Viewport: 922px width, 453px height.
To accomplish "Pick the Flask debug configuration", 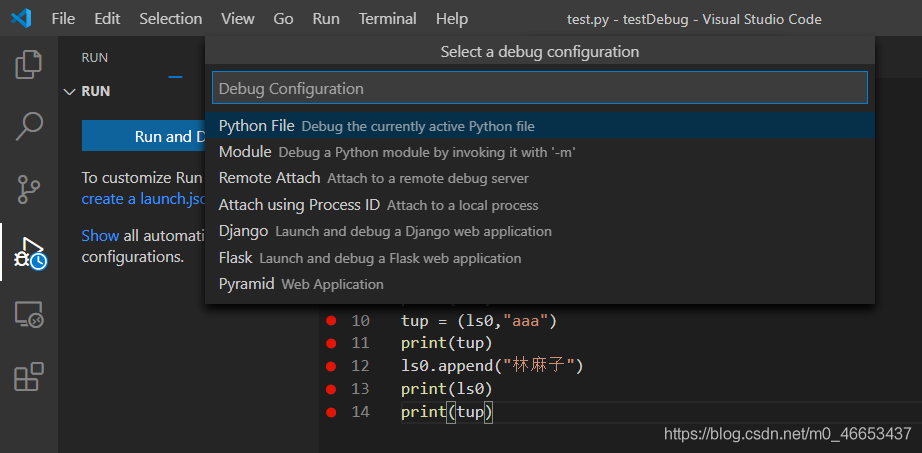I will [236, 258].
